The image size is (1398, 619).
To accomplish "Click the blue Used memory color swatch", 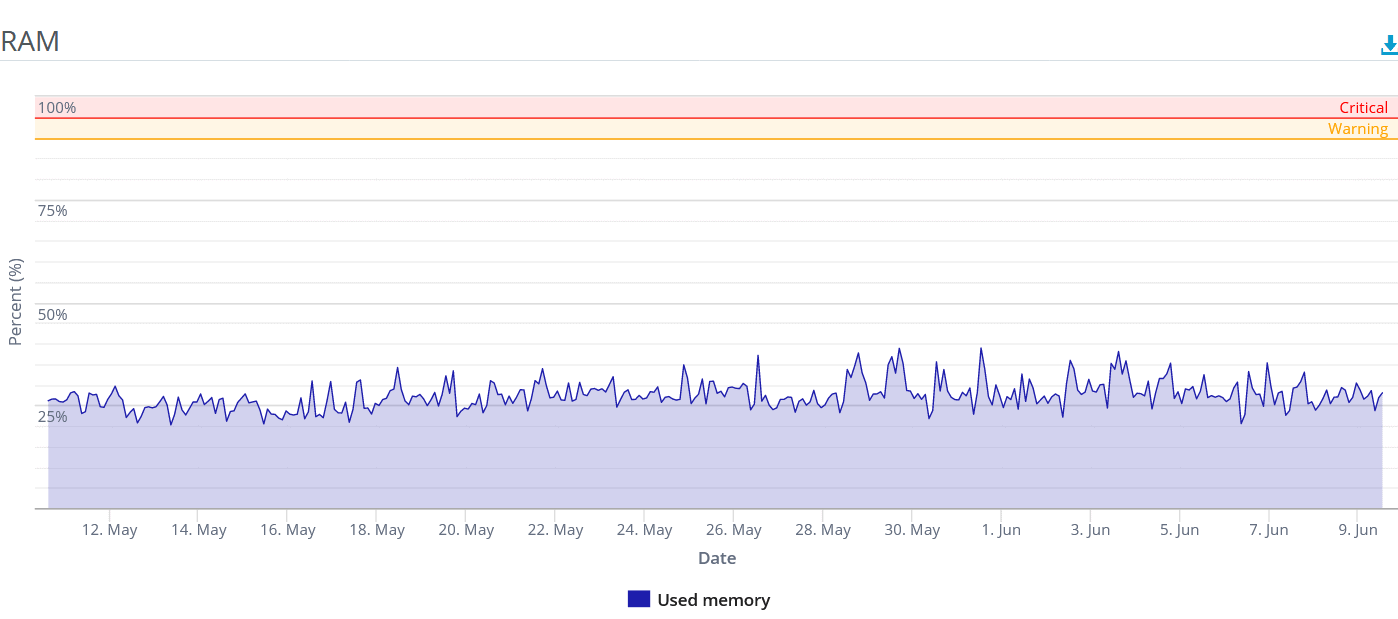I will [639, 599].
